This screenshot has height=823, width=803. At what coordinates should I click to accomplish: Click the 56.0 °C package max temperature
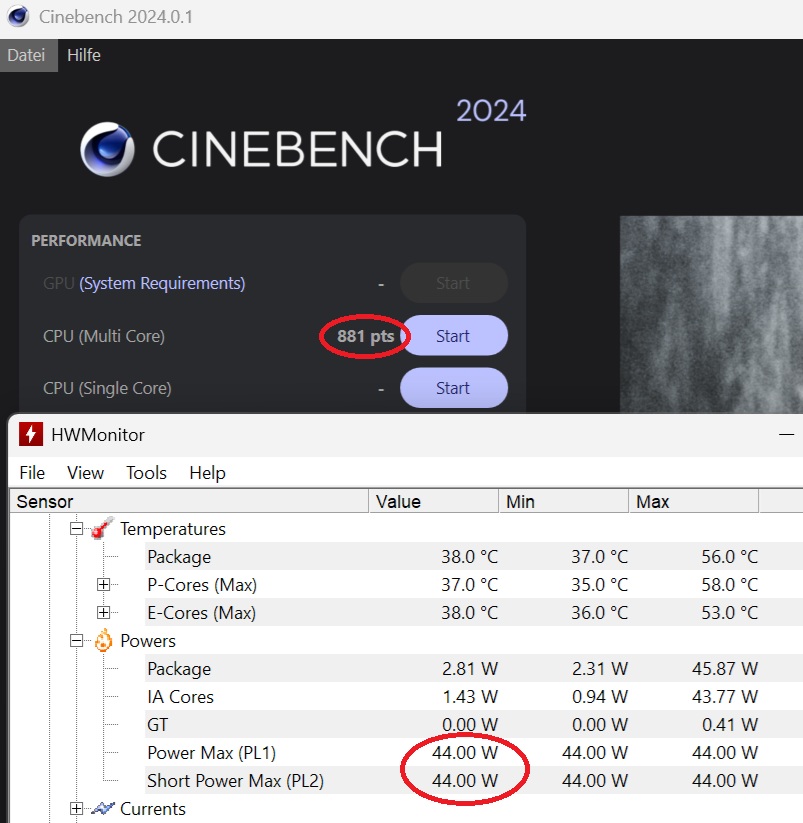[730, 557]
